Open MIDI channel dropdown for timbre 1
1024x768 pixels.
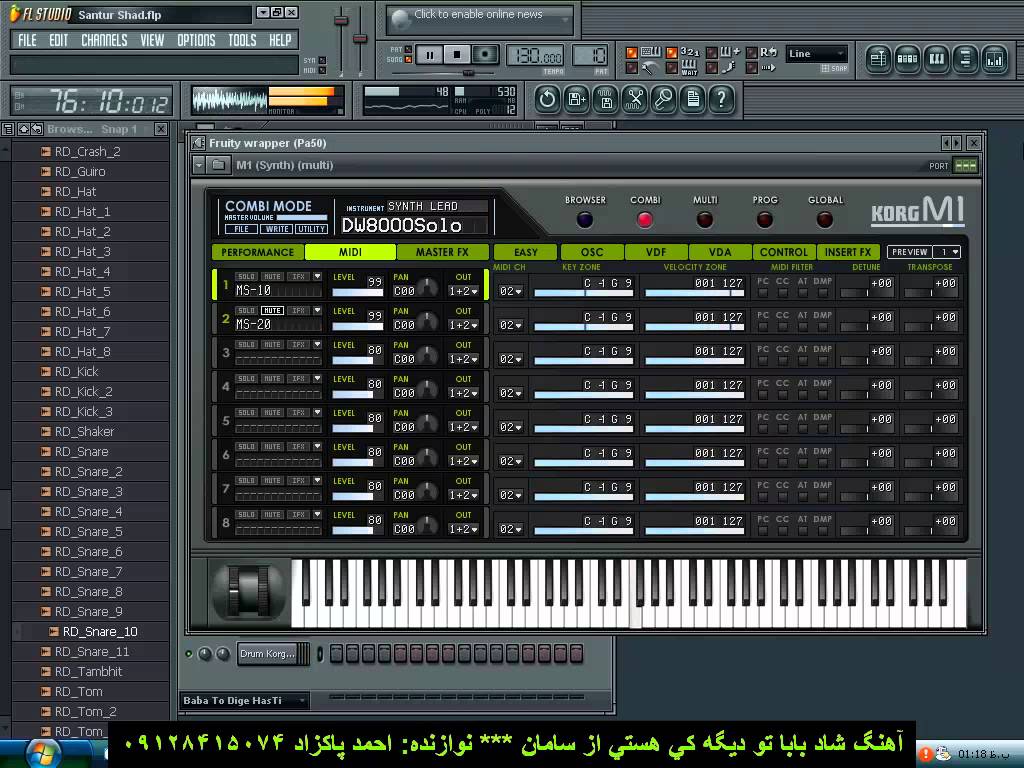[510, 291]
